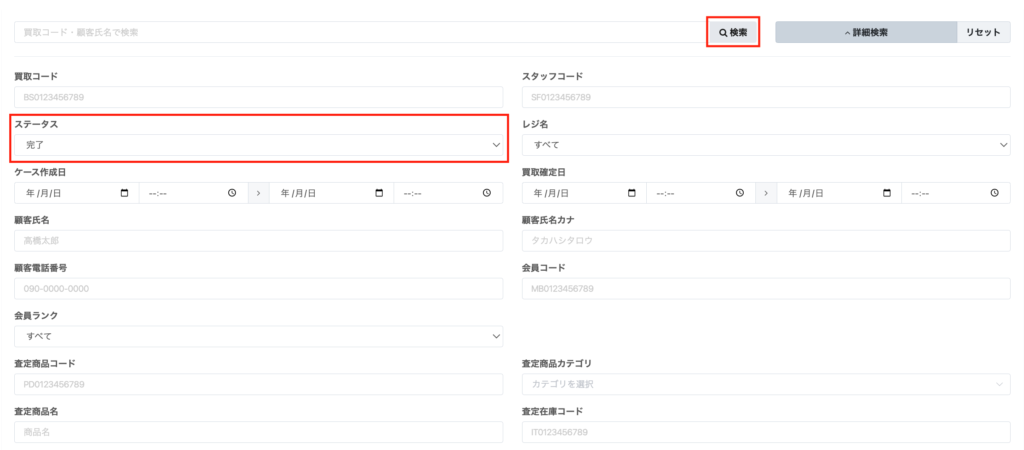Click the 査定在庫コード input field

[x=766, y=432]
